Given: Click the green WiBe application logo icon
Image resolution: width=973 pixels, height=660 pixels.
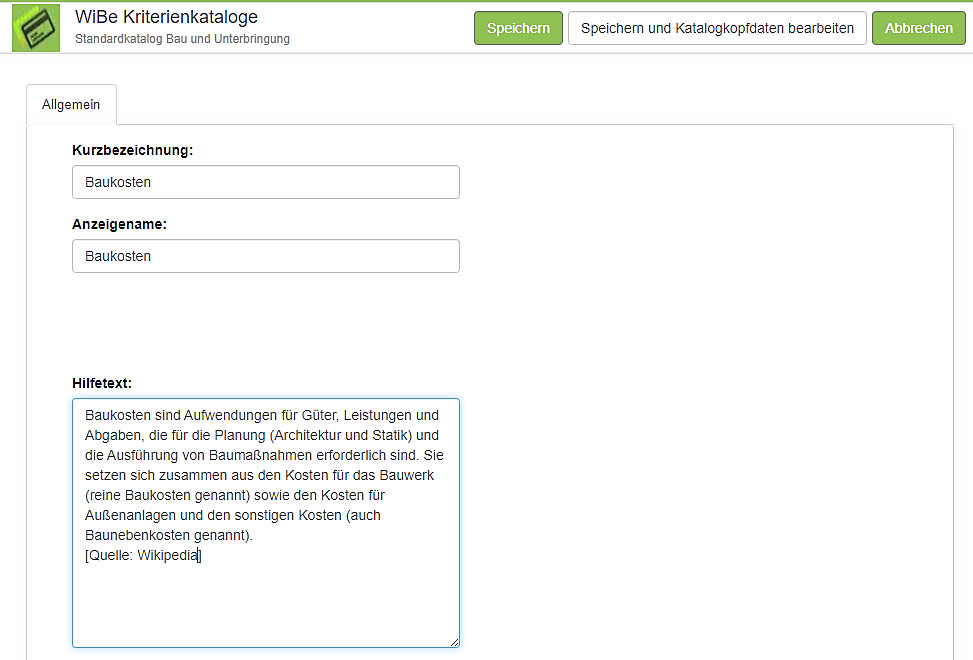Looking at the screenshot, I should pos(36,28).
